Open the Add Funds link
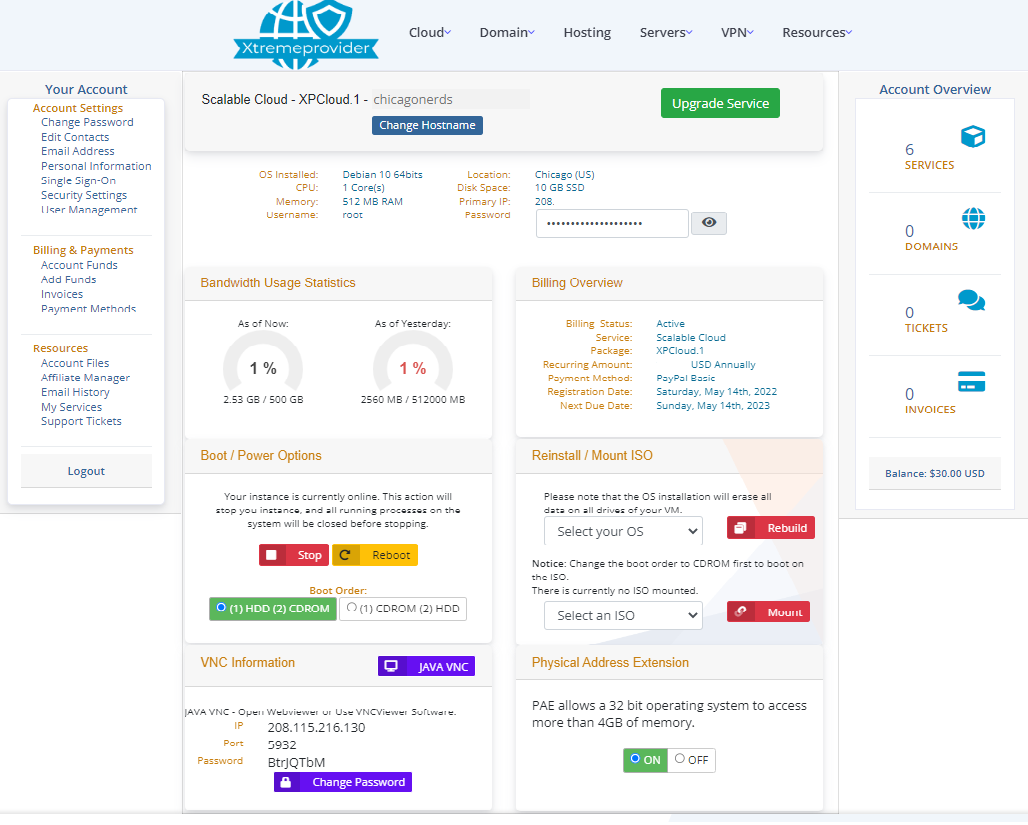Viewport: 1028px width, 825px height. [68, 279]
